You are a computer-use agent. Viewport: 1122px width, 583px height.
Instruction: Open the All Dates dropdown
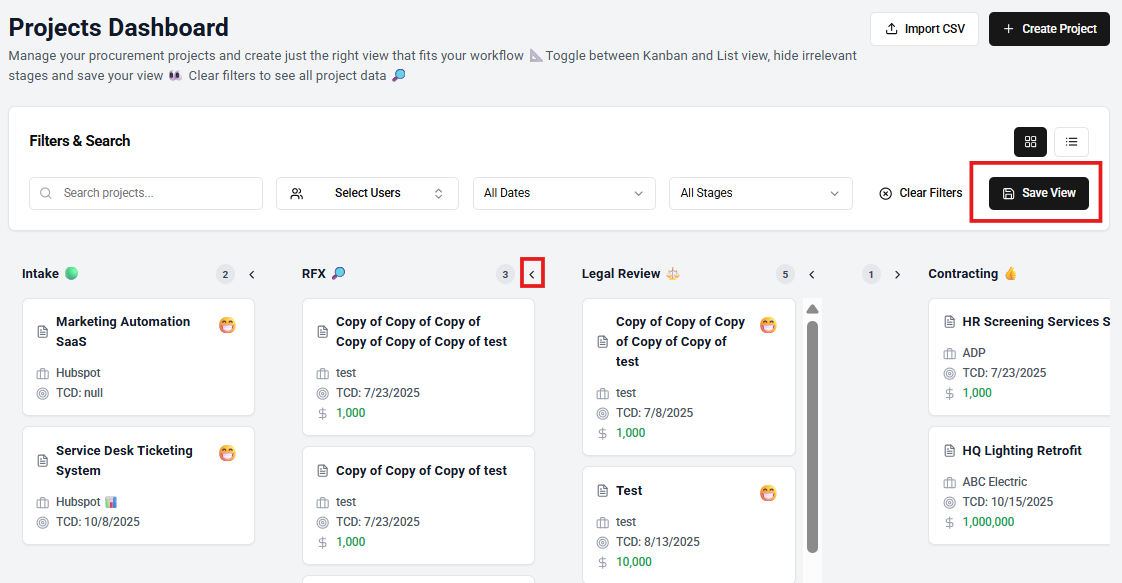(564, 193)
